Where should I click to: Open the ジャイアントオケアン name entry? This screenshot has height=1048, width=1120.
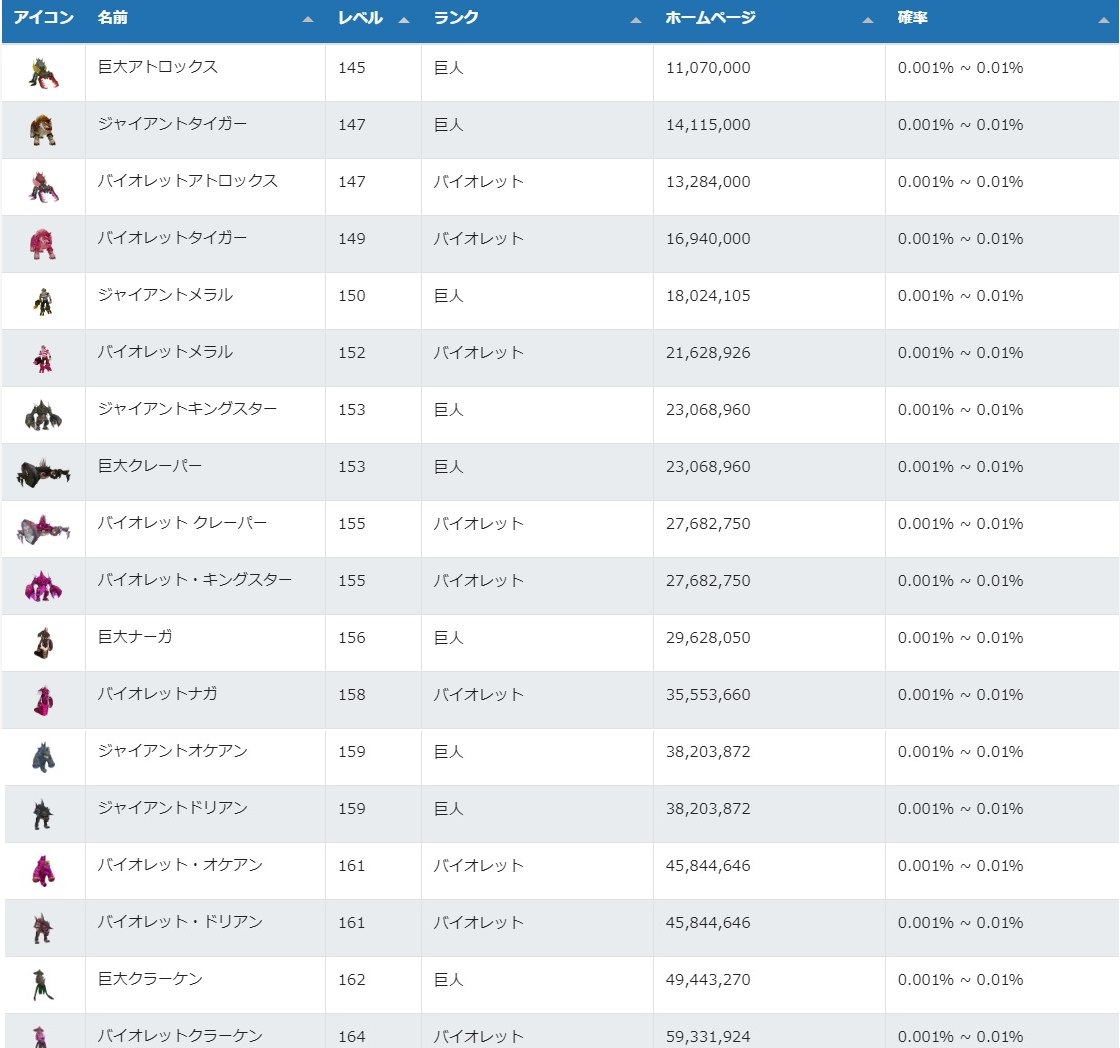click(173, 751)
